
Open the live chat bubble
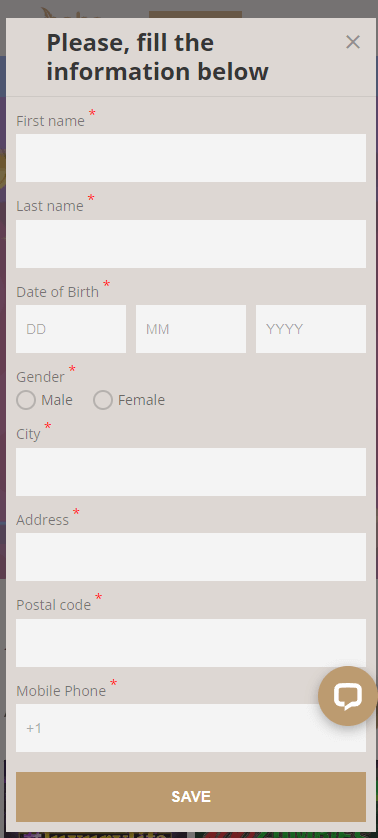348,695
